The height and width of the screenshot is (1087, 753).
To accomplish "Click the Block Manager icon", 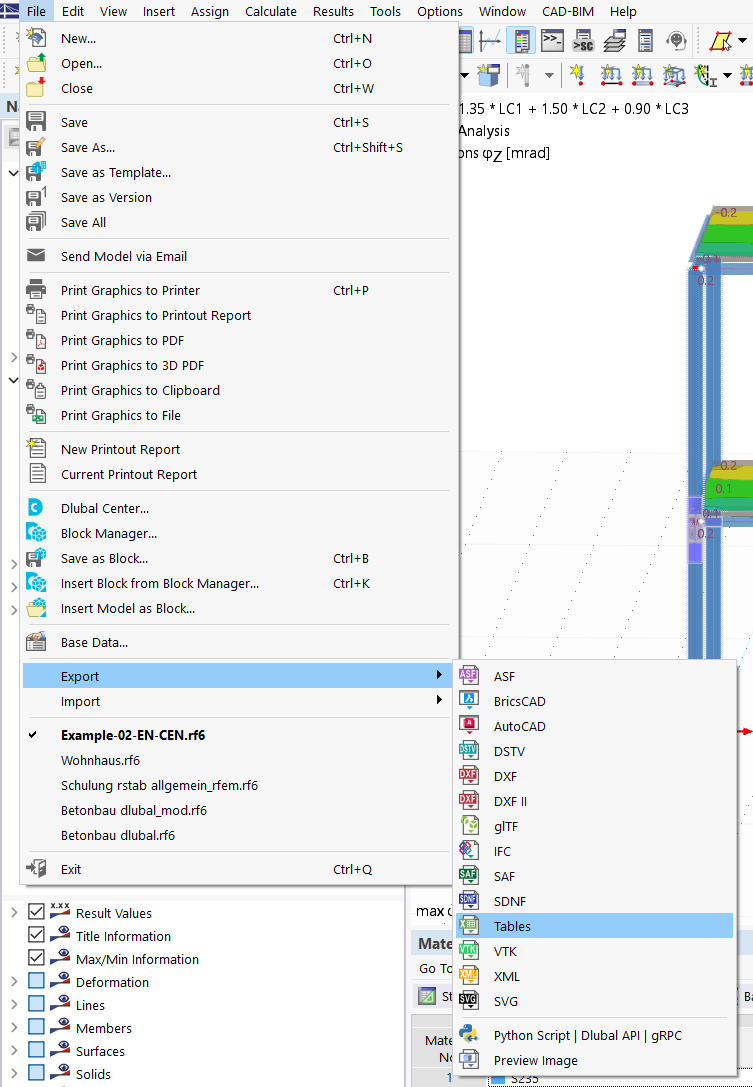I will (x=36, y=533).
